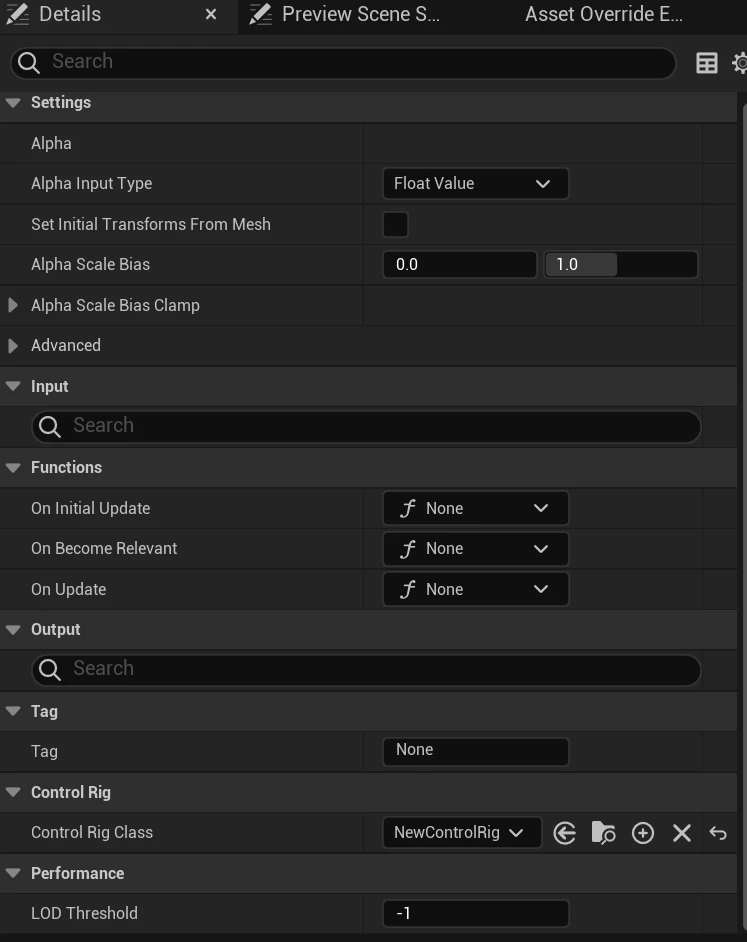Image resolution: width=747 pixels, height=942 pixels.
Task: Click the LOD Threshold value field
Action: pyautogui.click(x=475, y=914)
